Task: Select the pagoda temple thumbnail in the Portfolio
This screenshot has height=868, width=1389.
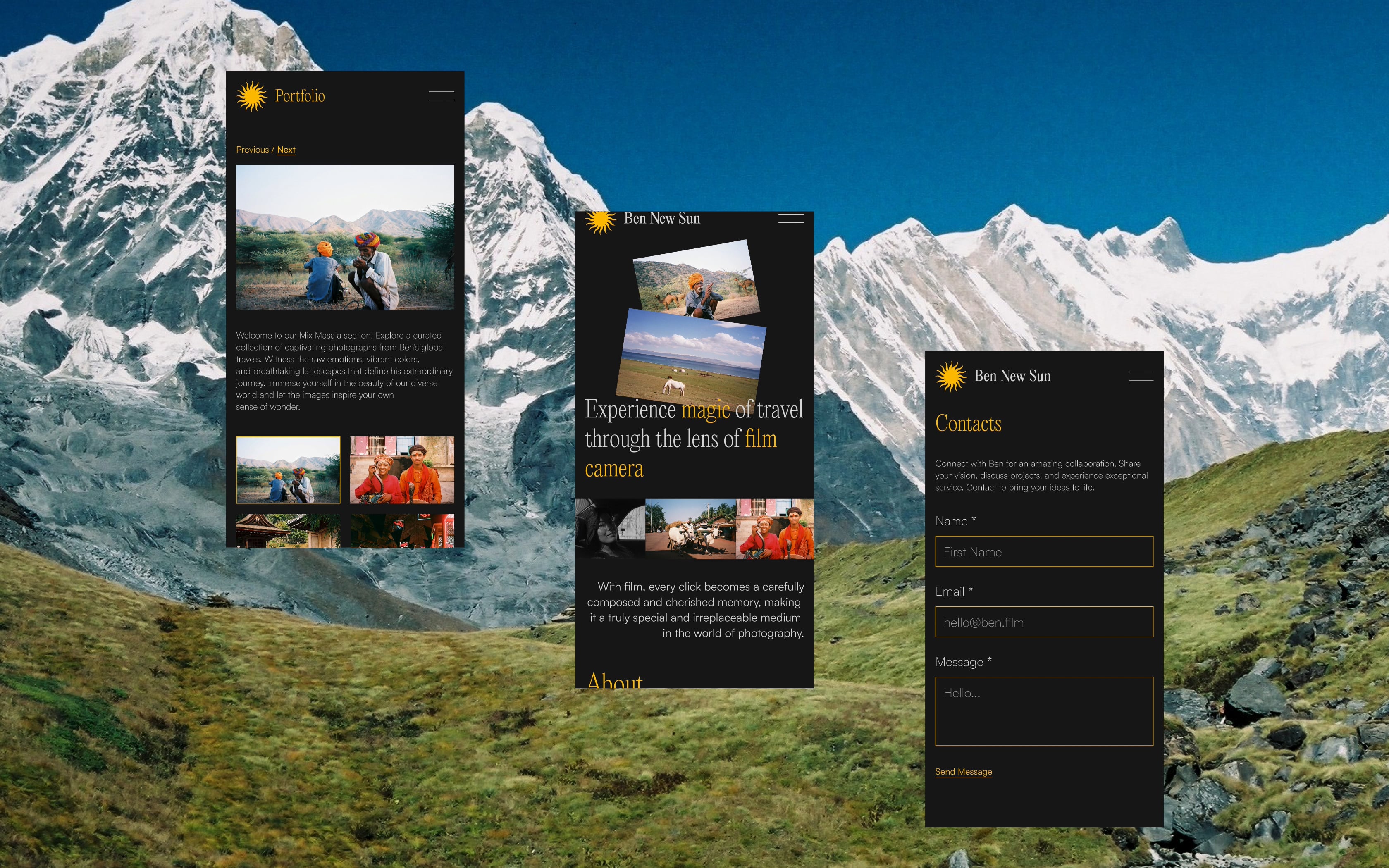Action: tap(288, 530)
